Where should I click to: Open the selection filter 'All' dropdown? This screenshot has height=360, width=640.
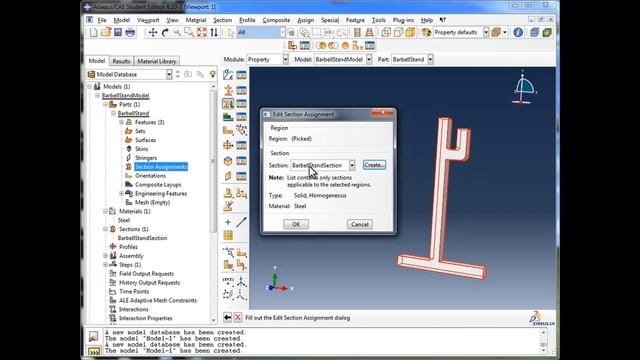coord(282,32)
